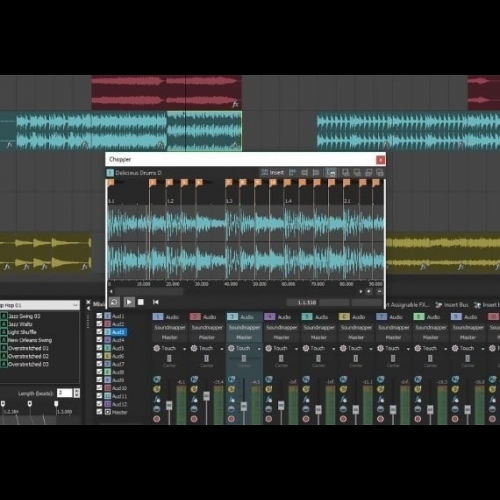Open the FX chain of mixer channel 1
500x500 pixels.
click(157, 399)
